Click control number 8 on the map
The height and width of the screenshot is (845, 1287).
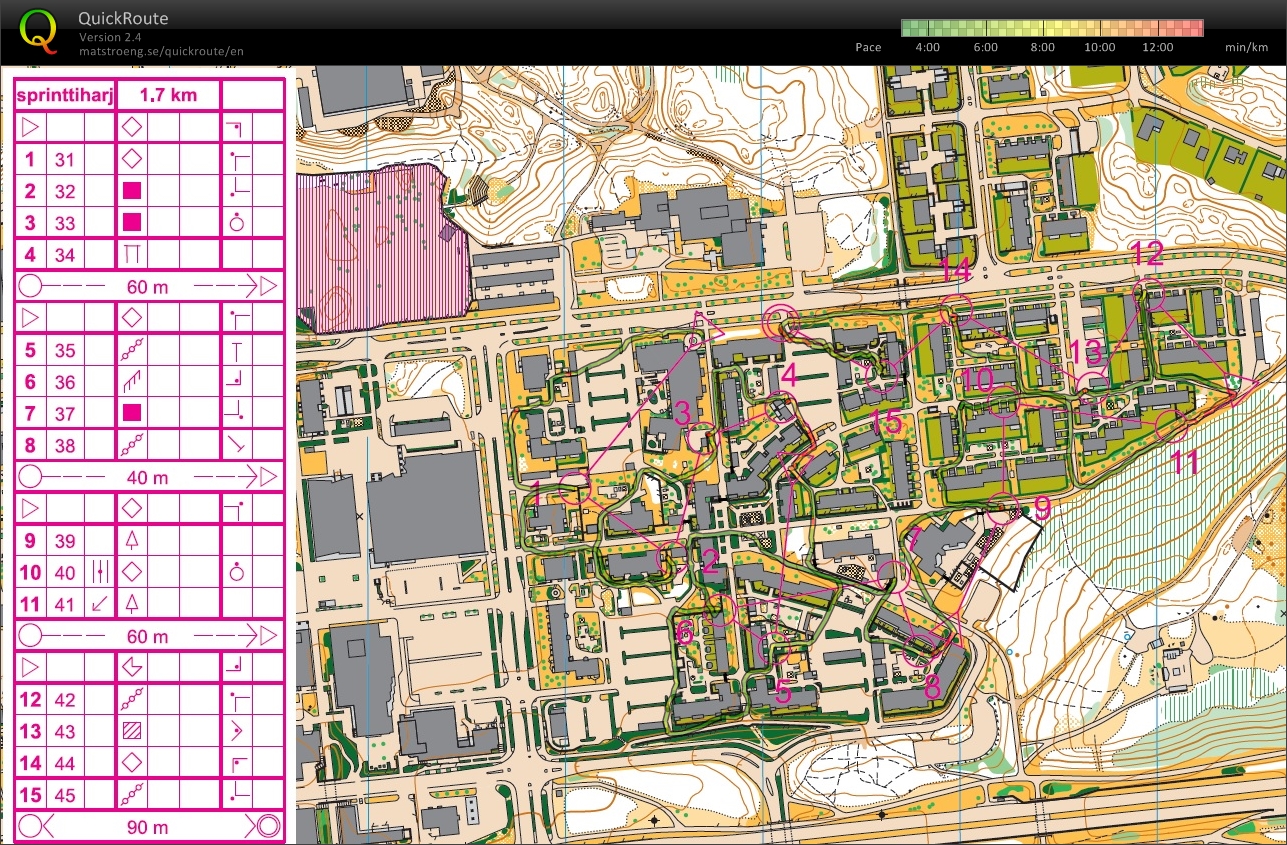click(932, 687)
